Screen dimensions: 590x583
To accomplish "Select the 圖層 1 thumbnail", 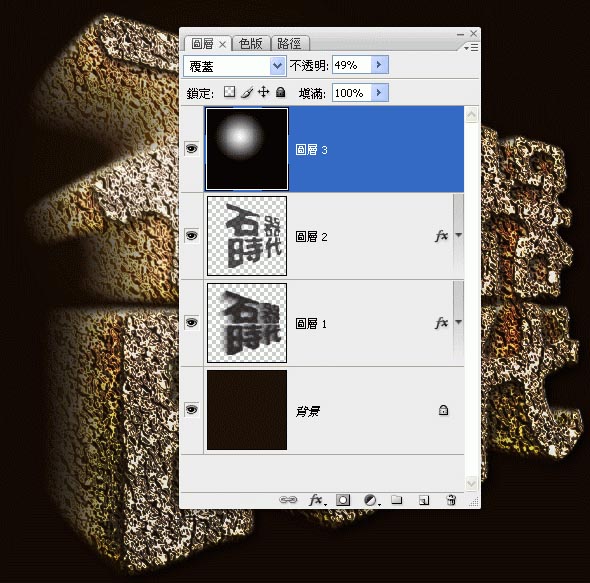I will pos(247,323).
